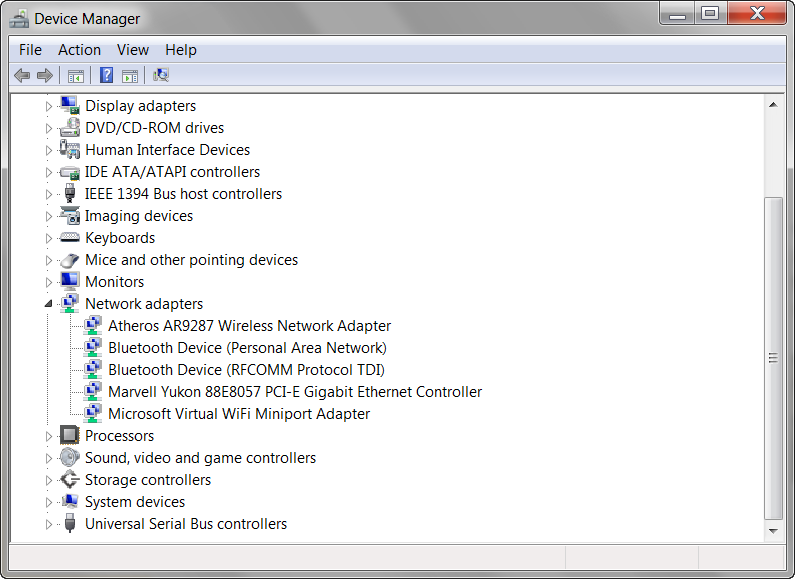Click the Display adapters icon

coord(69,105)
